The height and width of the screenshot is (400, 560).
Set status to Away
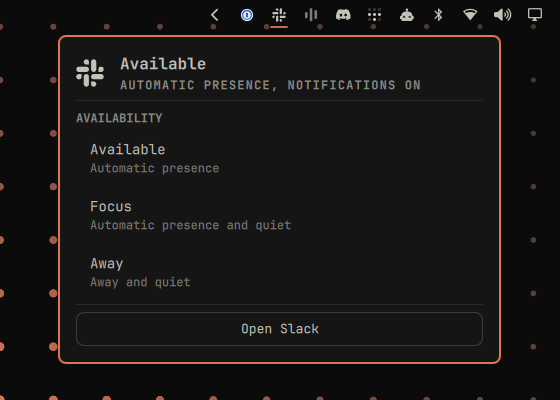(279, 272)
